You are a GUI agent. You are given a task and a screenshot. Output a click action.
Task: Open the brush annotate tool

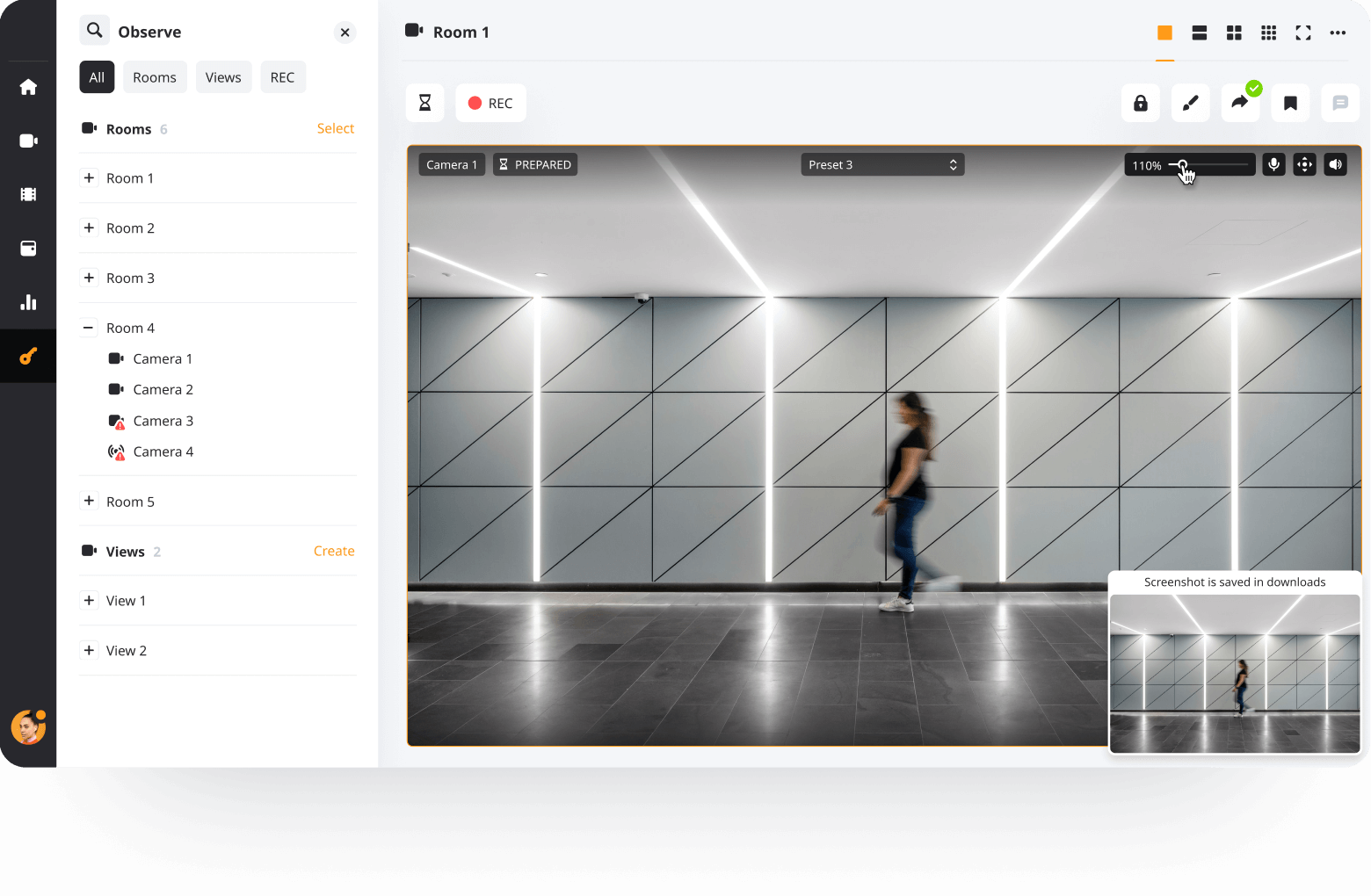(1191, 103)
